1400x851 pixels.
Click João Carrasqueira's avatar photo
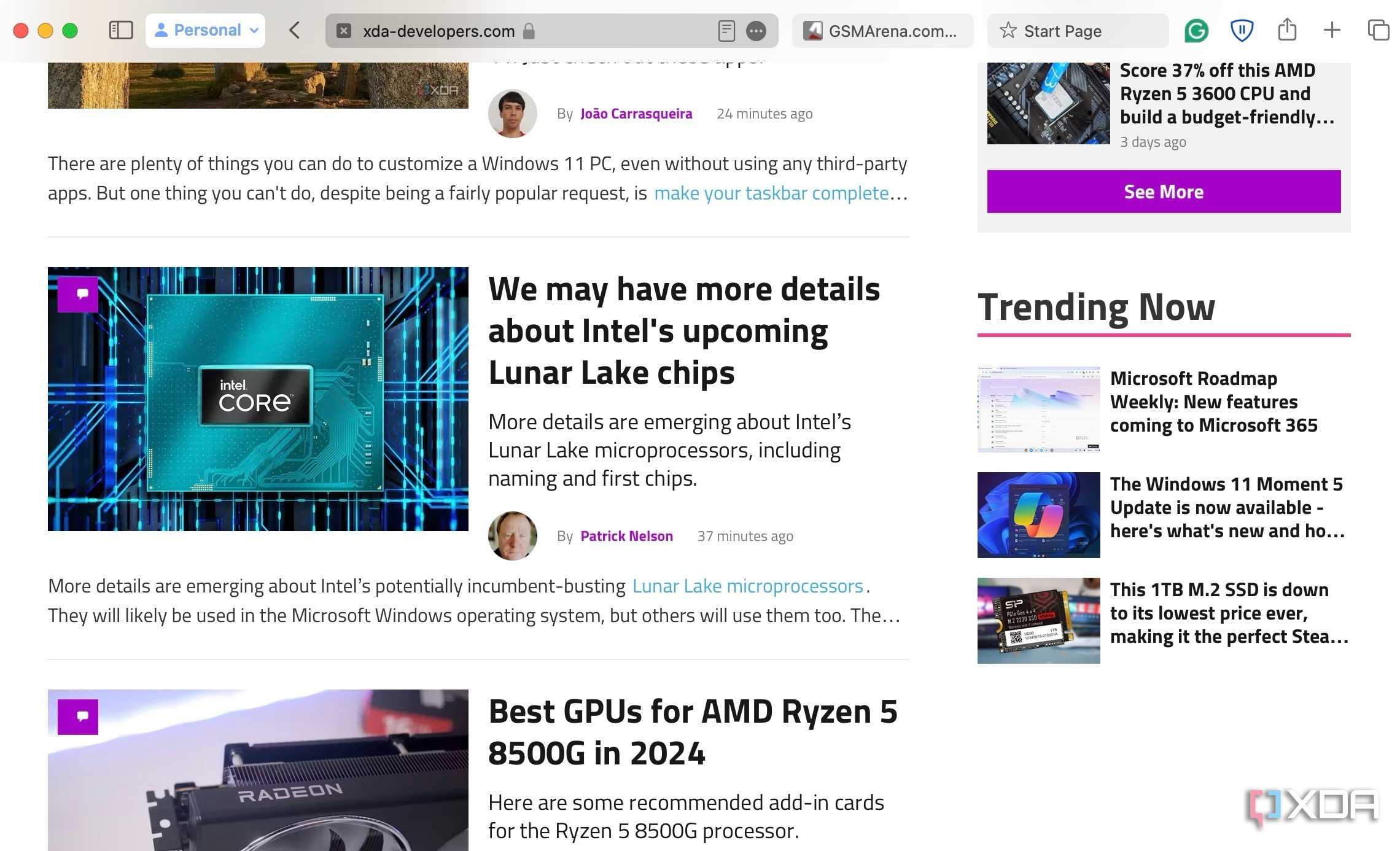click(x=512, y=114)
